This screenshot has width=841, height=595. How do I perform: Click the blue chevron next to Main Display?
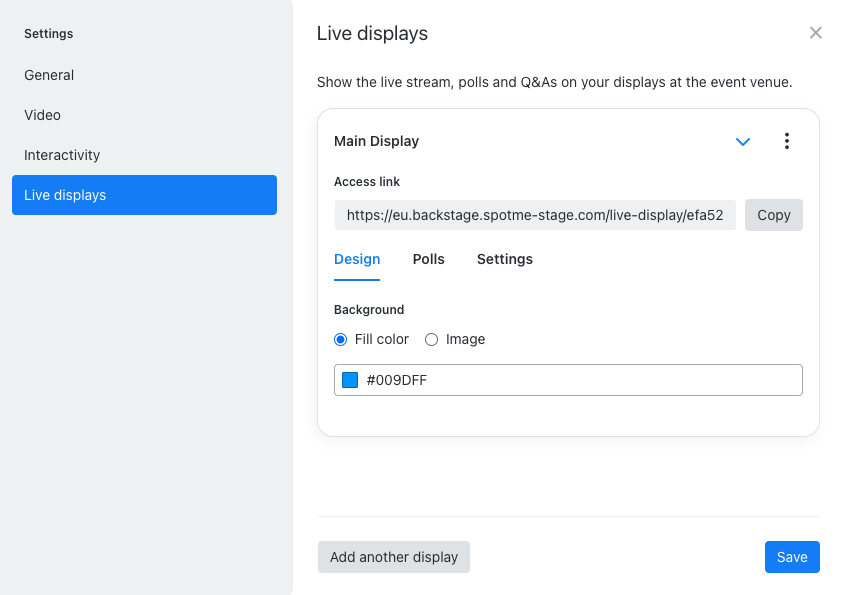click(743, 141)
